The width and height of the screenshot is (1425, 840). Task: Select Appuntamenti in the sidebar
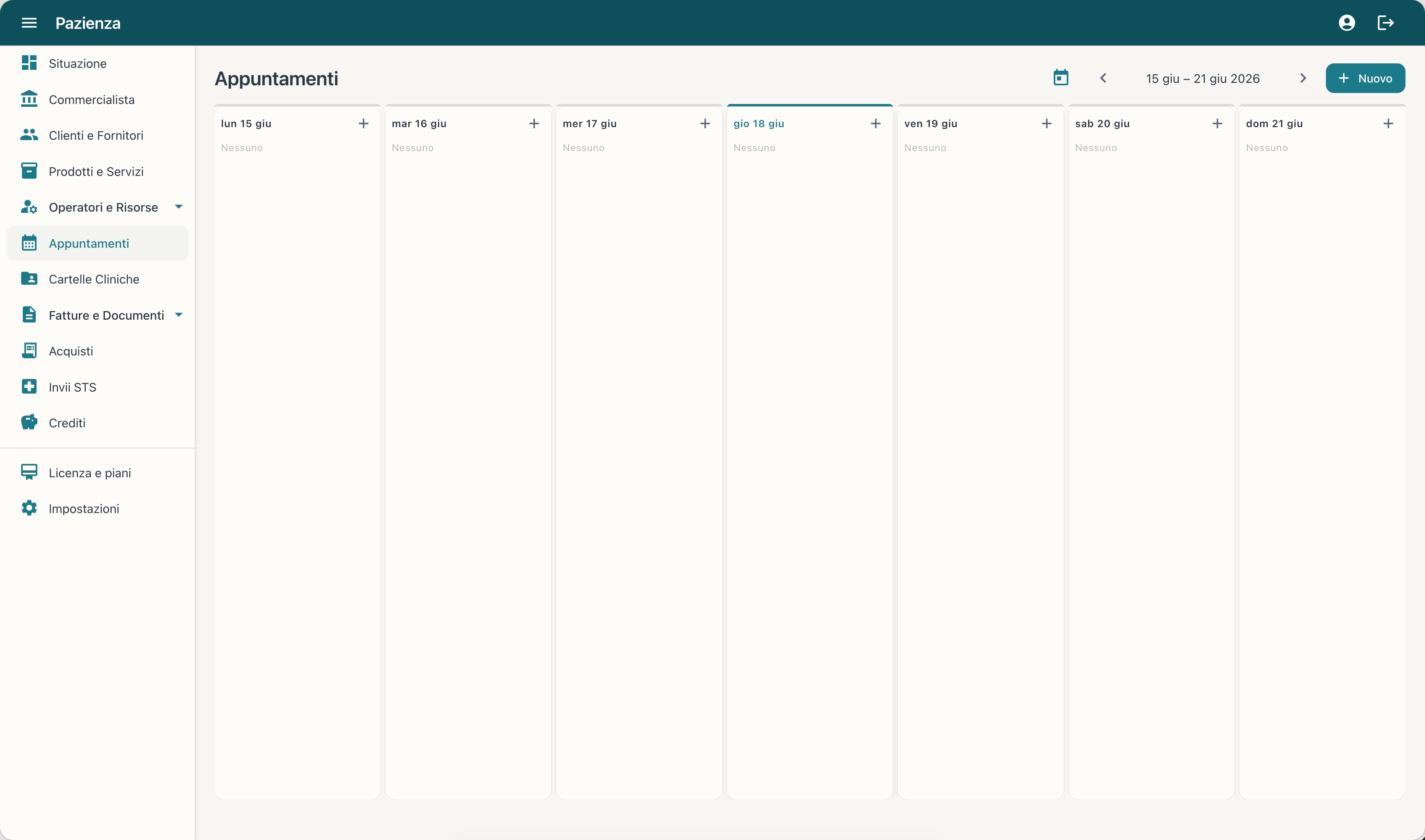point(97,243)
